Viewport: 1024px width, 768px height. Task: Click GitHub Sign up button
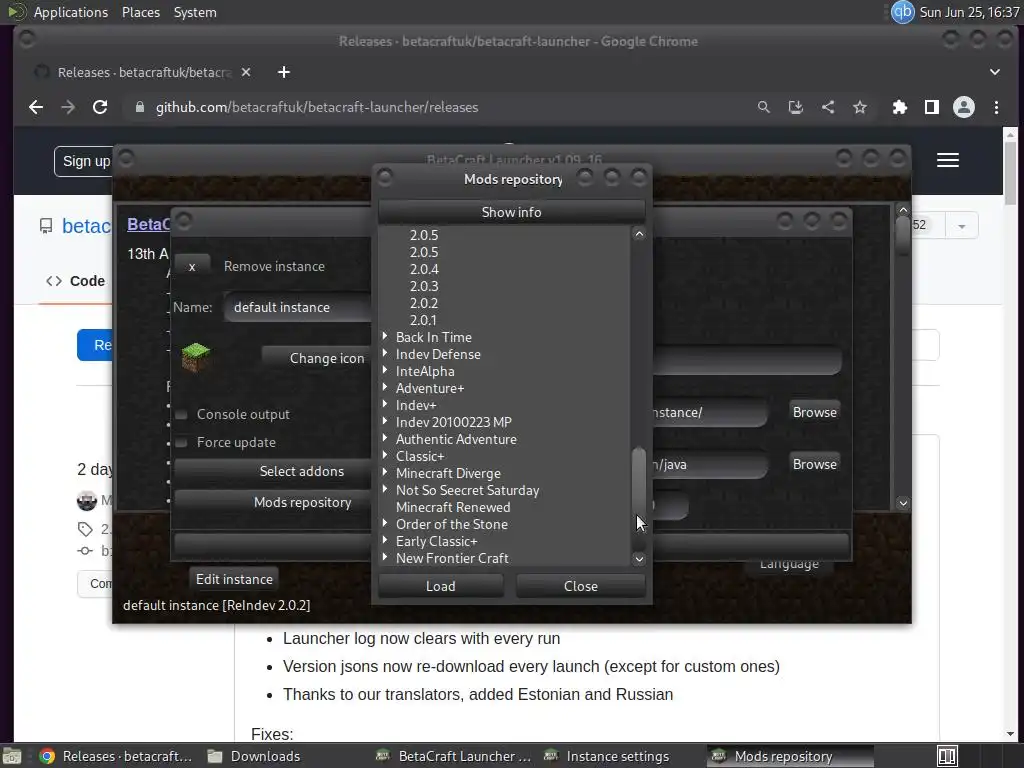pos(84,161)
